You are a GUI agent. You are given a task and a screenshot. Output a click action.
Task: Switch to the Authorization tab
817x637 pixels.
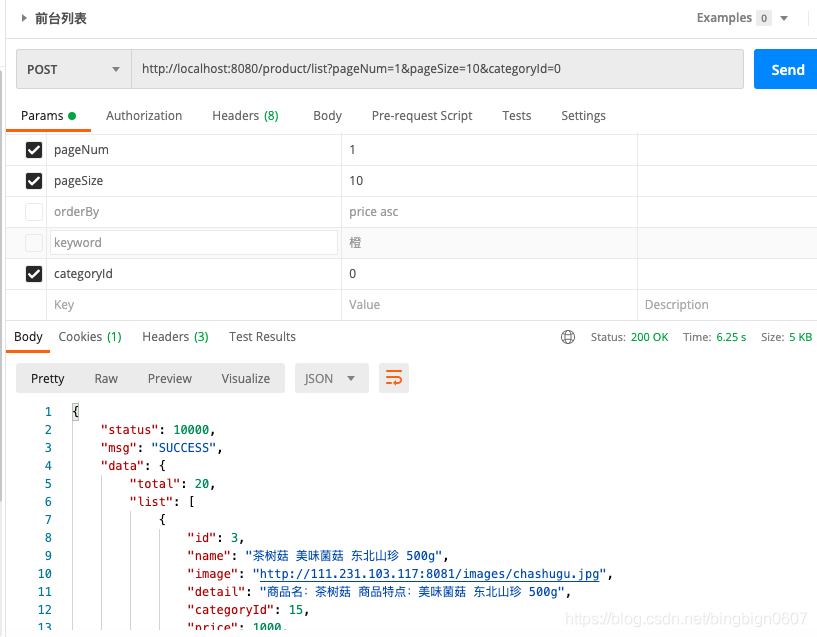(144, 116)
